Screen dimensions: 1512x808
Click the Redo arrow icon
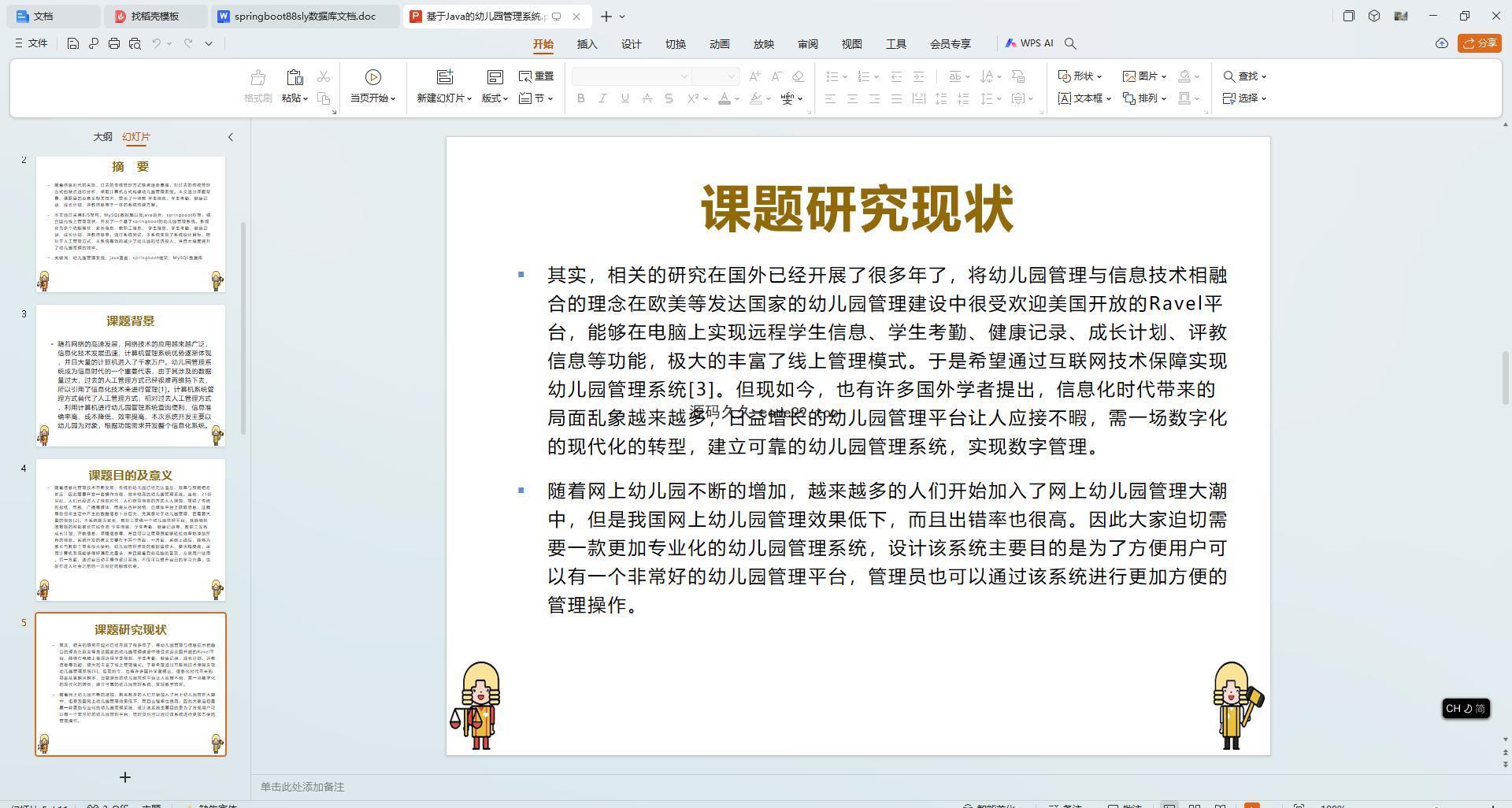pos(188,43)
